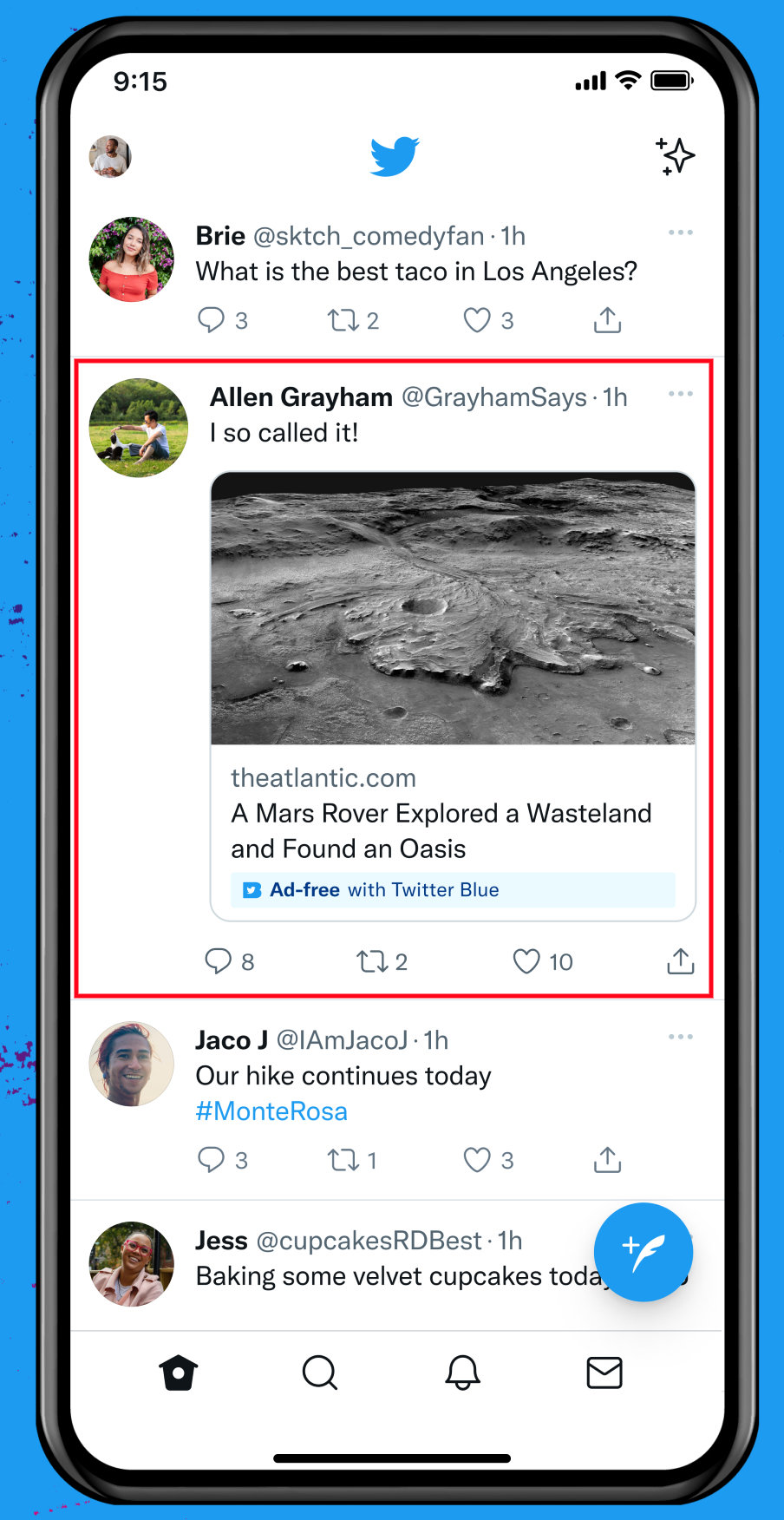Retweet Allen Grayham's tweet

point(372,961)
